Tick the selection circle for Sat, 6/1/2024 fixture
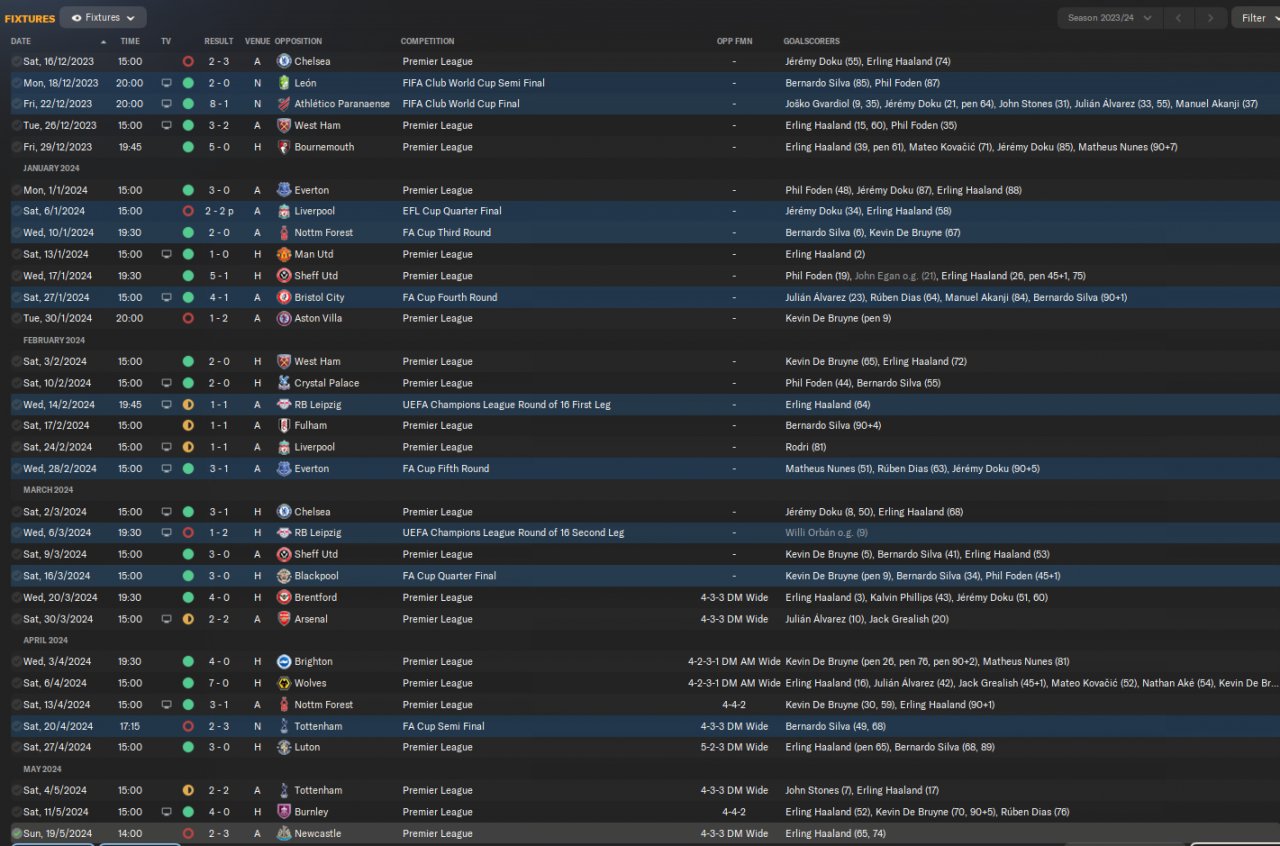The image size is (1280, 846). click(x=16, y=211)
